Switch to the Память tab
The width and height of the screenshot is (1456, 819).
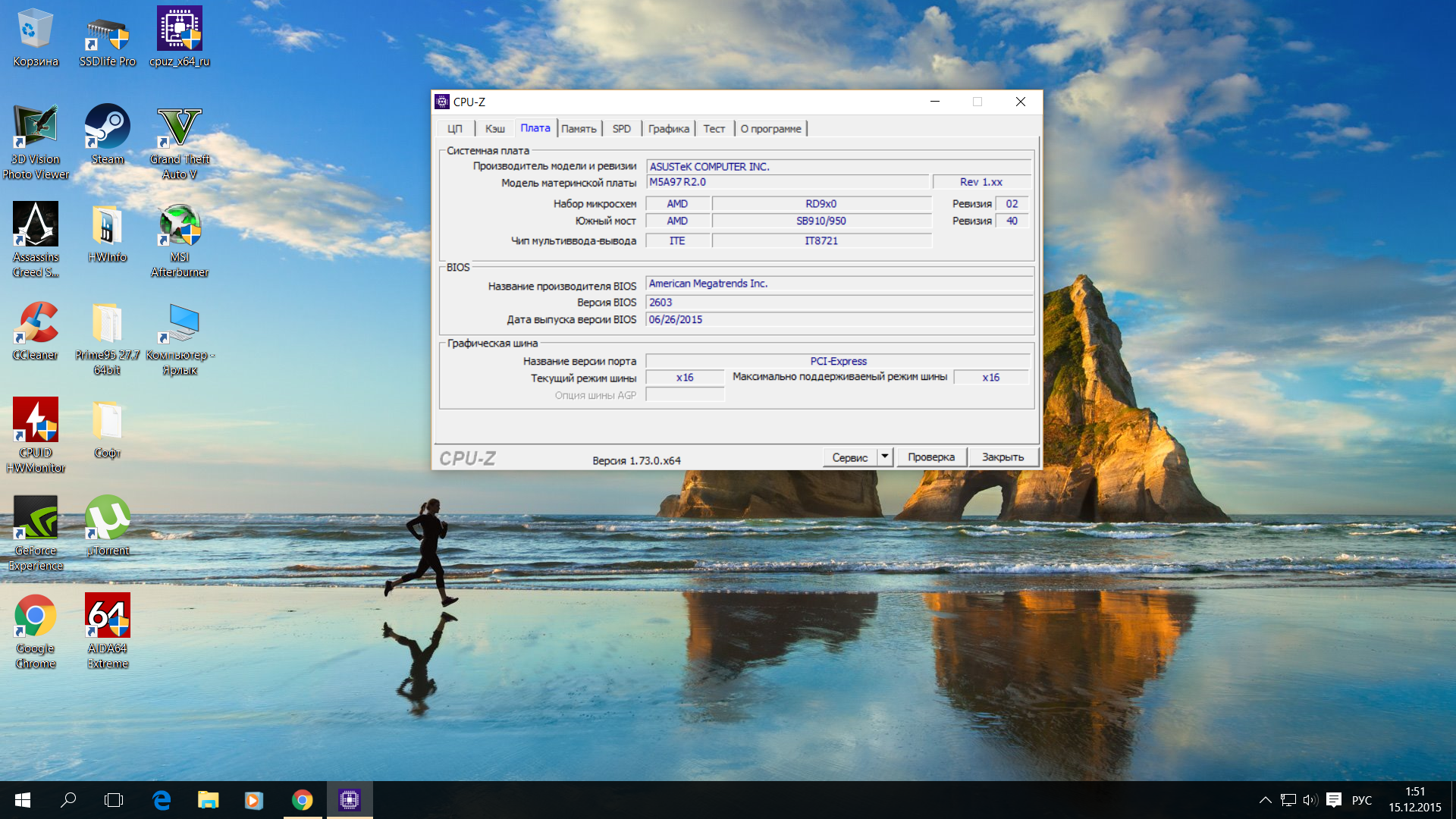[579, 129]
